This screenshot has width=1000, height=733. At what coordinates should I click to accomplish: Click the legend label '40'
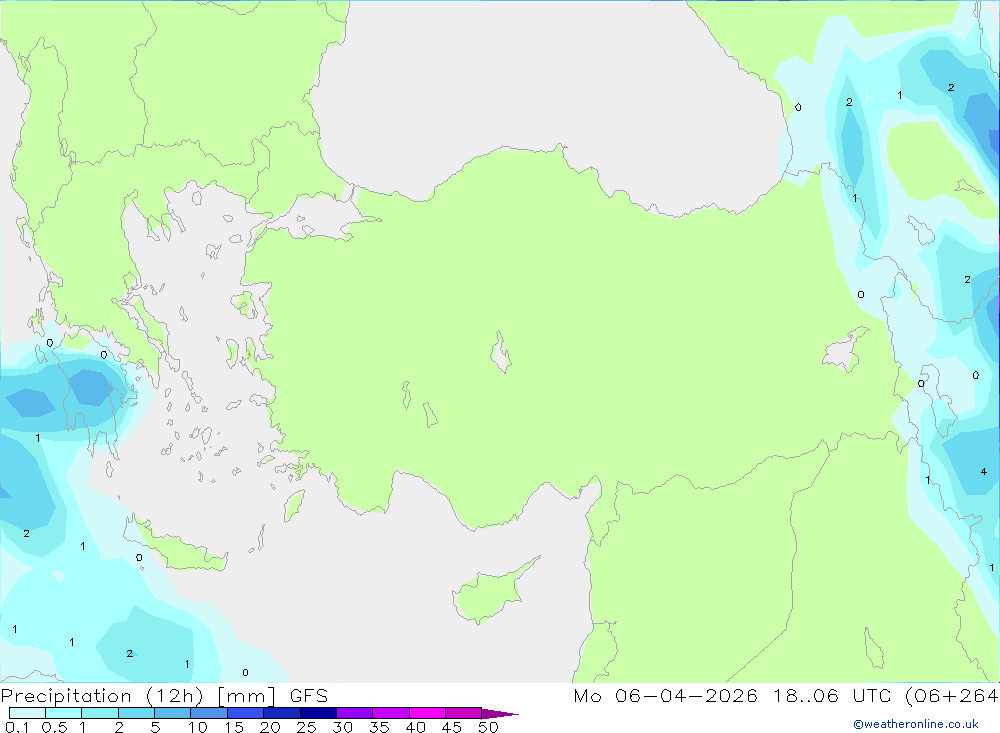click(416, 727)
